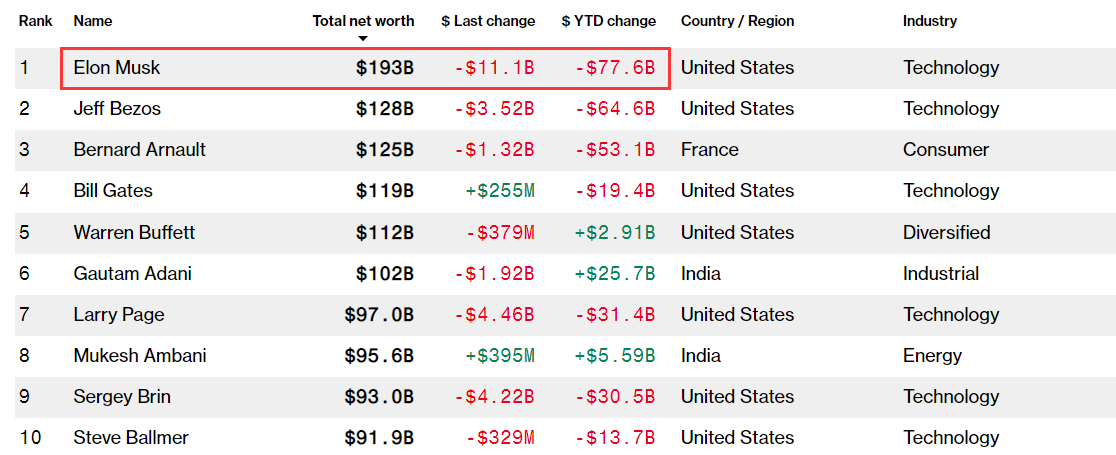The image size is (1116, 455).
Task: Click the $ YTD change column header
Action: (x=609, y=21)
